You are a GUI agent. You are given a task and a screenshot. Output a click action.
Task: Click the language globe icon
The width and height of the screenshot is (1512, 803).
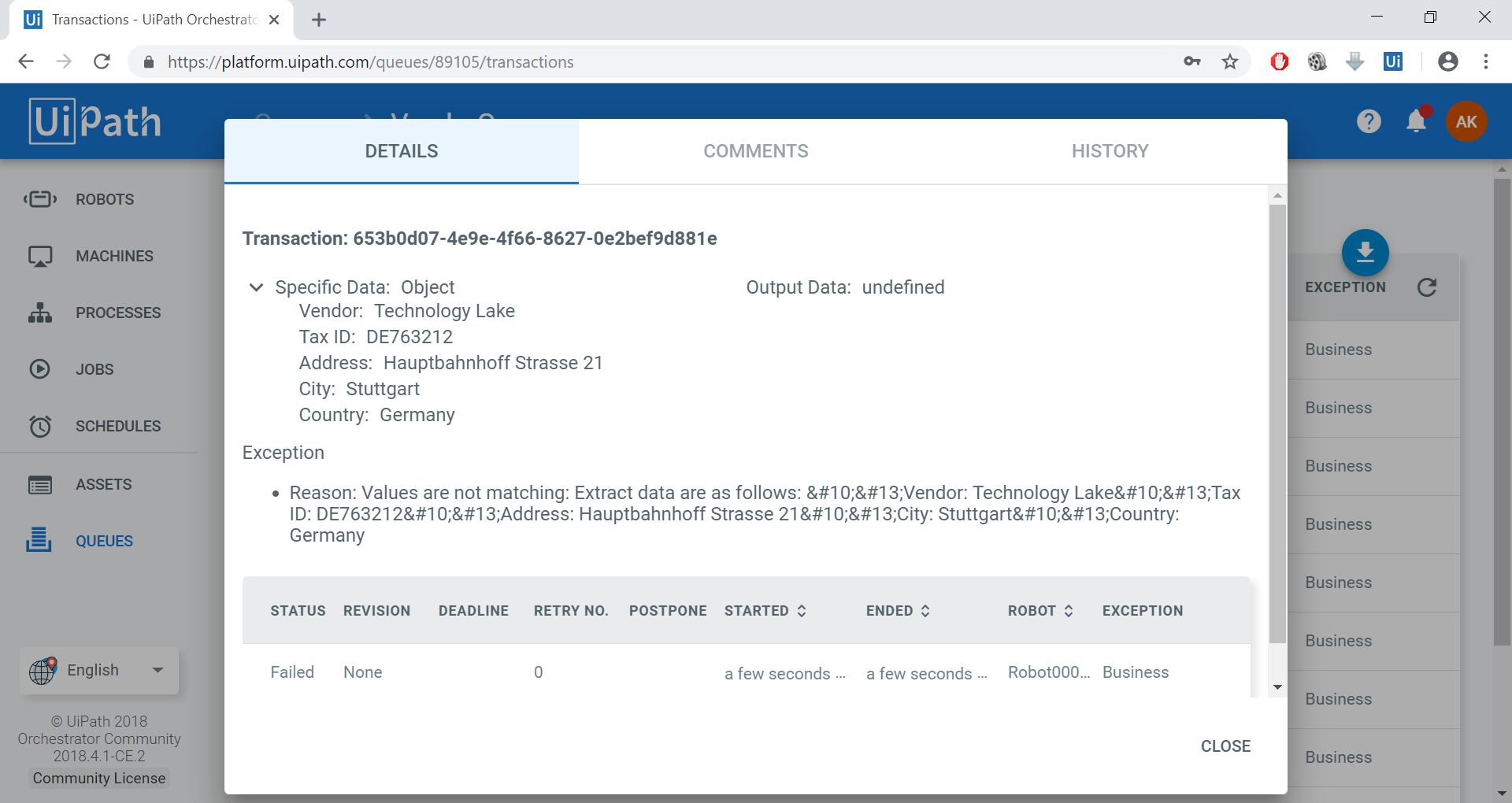click(43, 670)
